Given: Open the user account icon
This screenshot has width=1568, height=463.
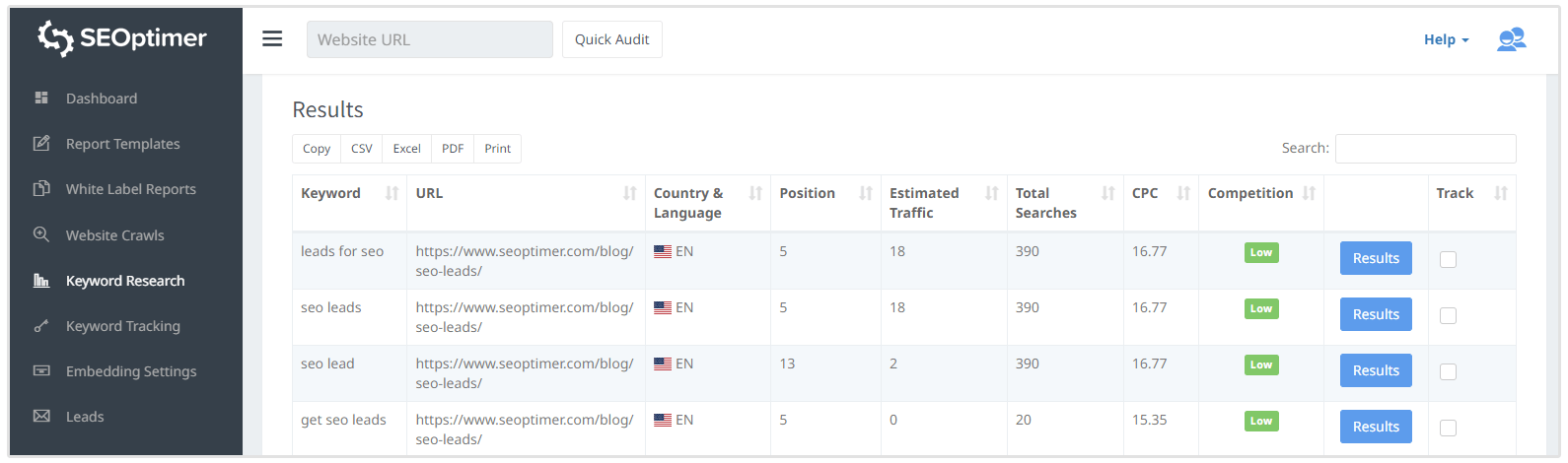Looking at the screenshot, I should point(1511,39).
